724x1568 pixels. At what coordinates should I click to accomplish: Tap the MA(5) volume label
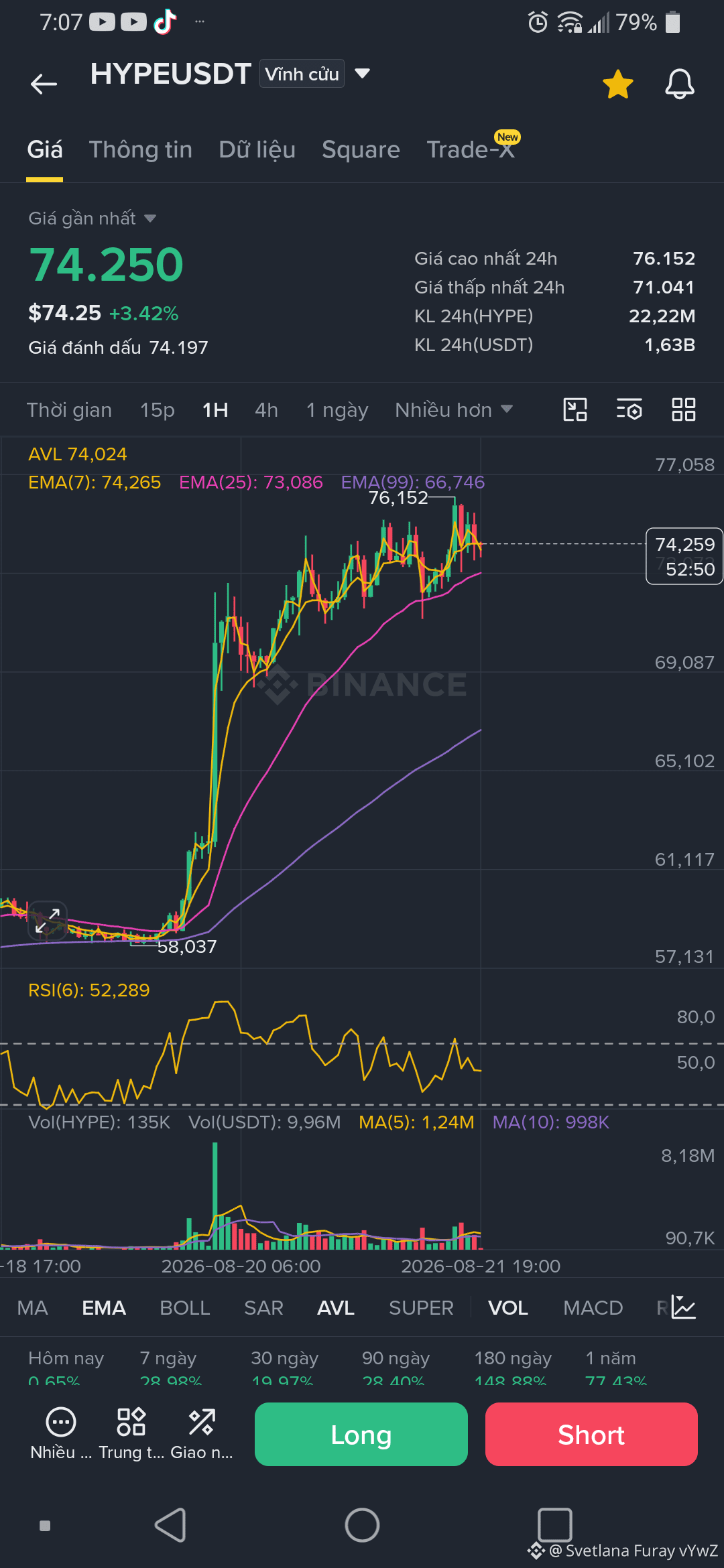click(416, 1122)
